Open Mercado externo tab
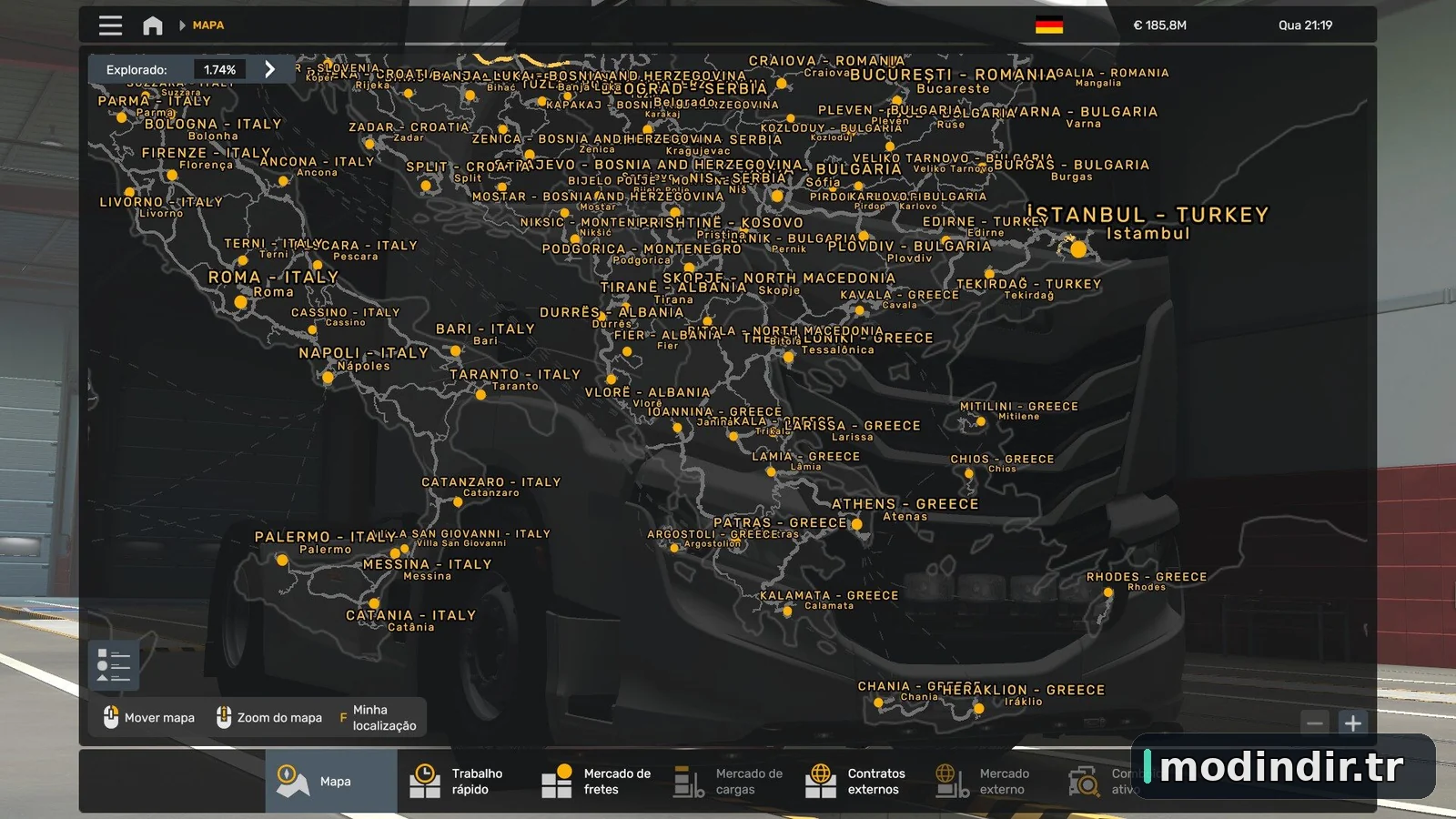This screenshot has width=1456, height=819. tap(991, 781)
